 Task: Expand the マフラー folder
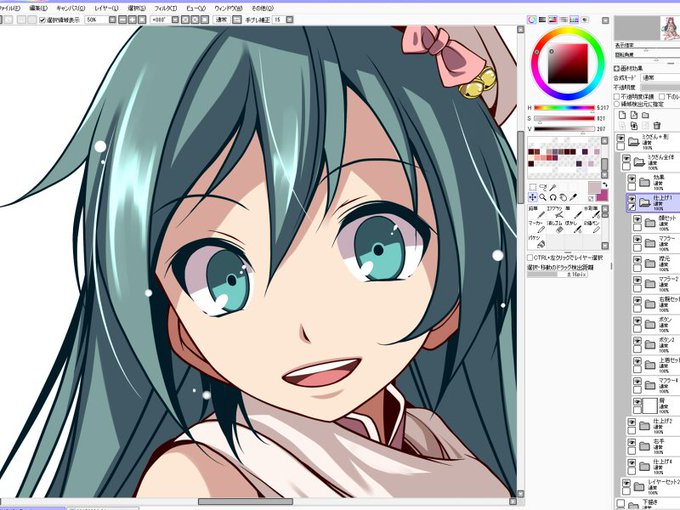tap(650, 243)
